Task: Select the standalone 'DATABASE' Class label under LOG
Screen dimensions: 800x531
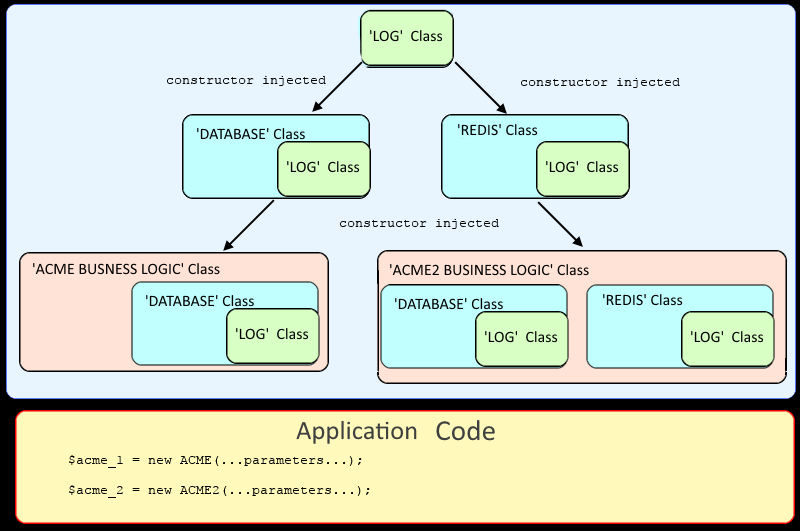Action: click(251, 134)
